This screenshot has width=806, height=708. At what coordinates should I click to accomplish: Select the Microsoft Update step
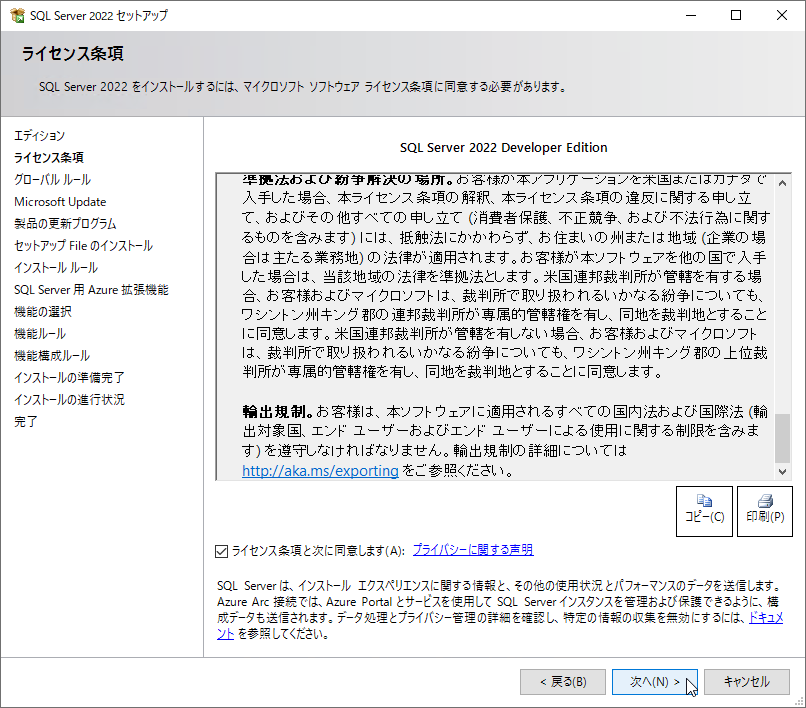click(x=60, y=202)
